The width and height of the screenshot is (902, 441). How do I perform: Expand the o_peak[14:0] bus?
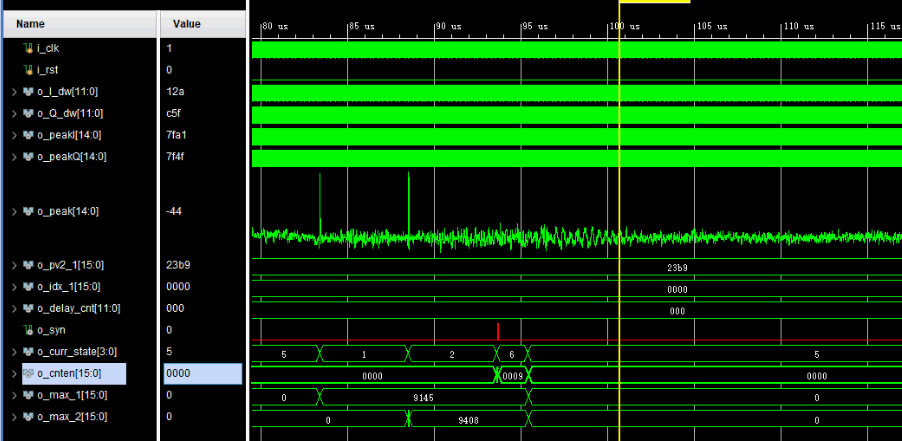(x=14, y=211)
